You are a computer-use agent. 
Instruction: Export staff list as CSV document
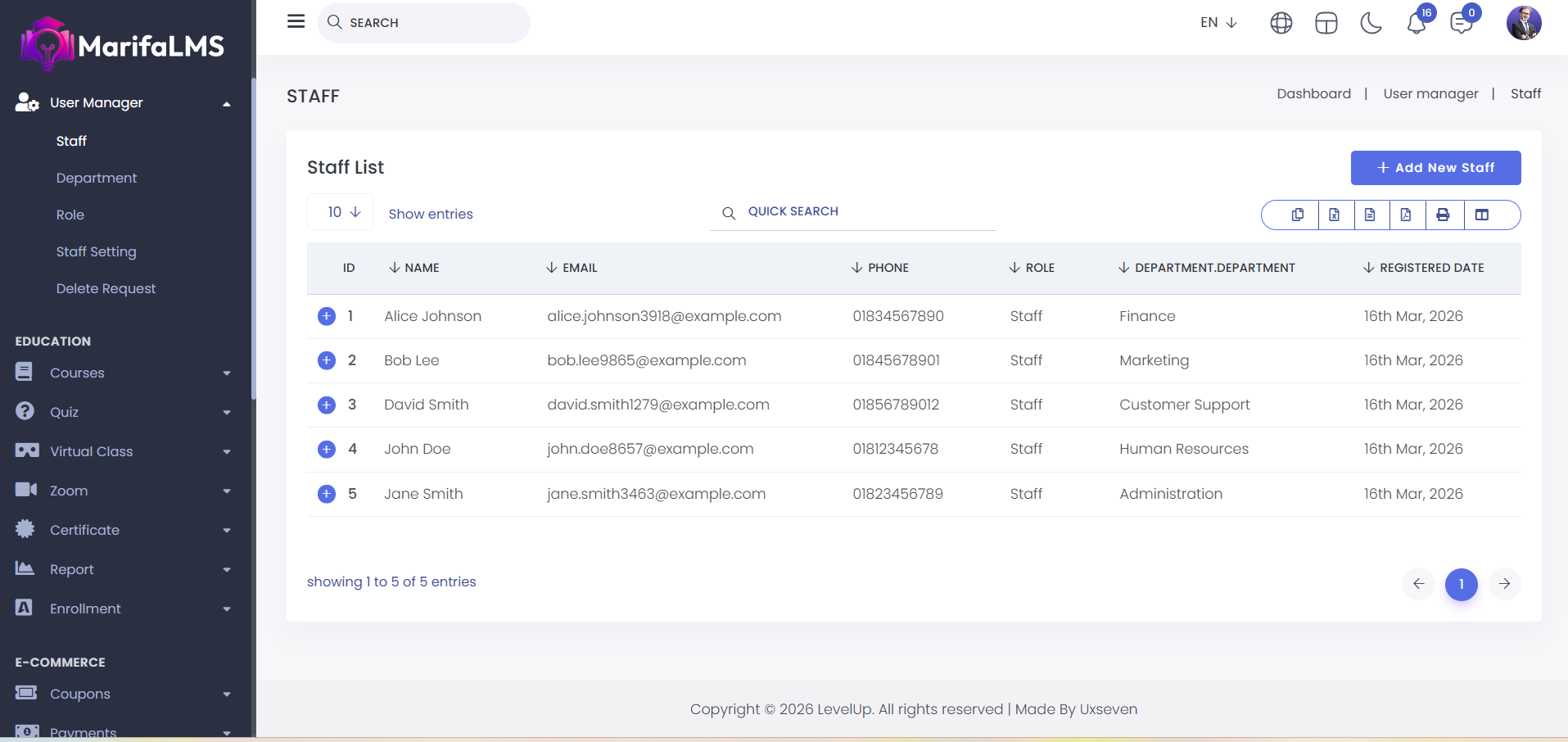pos(1370,215)
